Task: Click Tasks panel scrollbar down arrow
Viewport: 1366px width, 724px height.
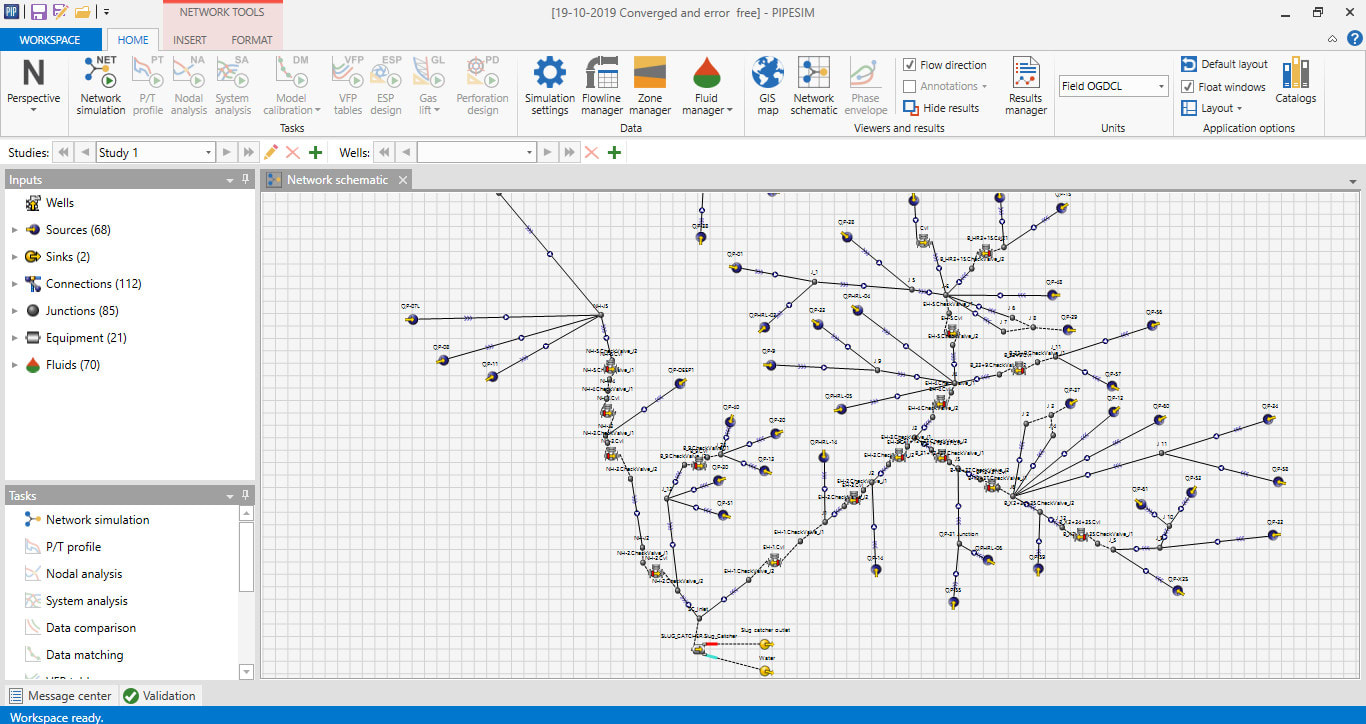Action: click(x=247, y=672)
